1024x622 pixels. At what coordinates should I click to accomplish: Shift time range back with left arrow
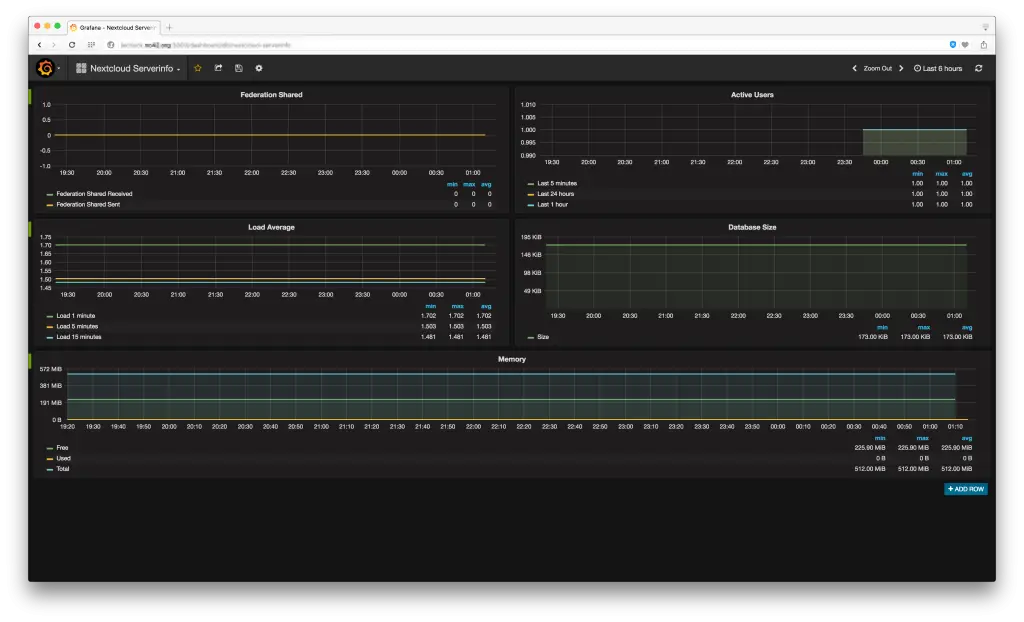854,68
